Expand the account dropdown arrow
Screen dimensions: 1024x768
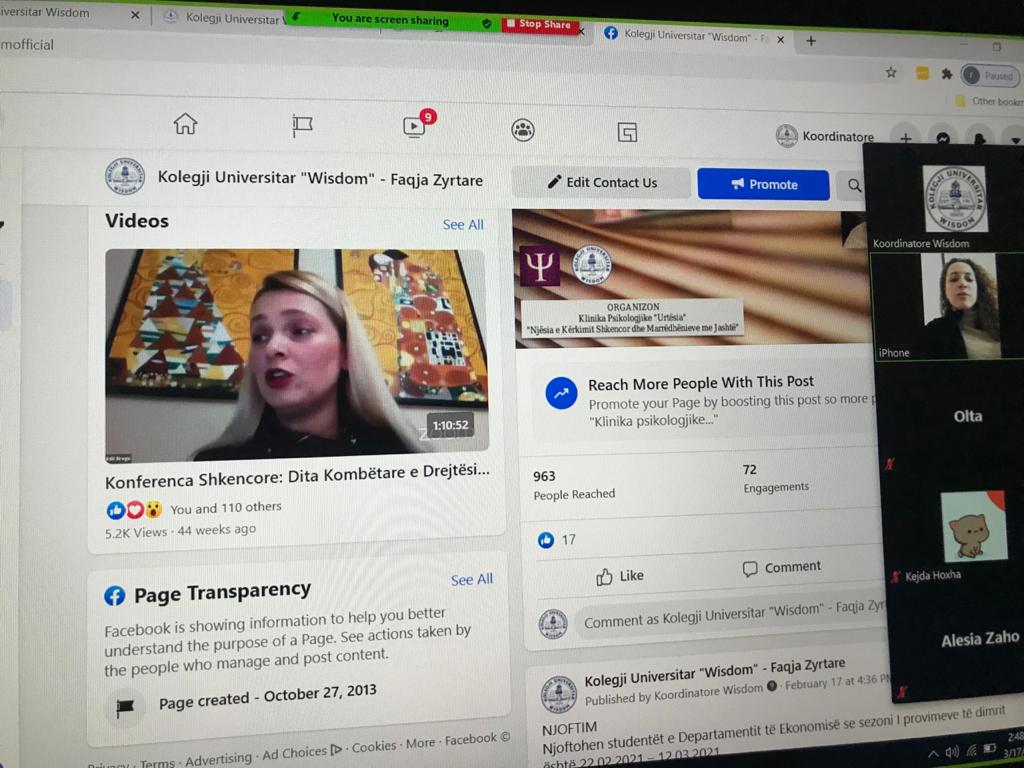1014,140
